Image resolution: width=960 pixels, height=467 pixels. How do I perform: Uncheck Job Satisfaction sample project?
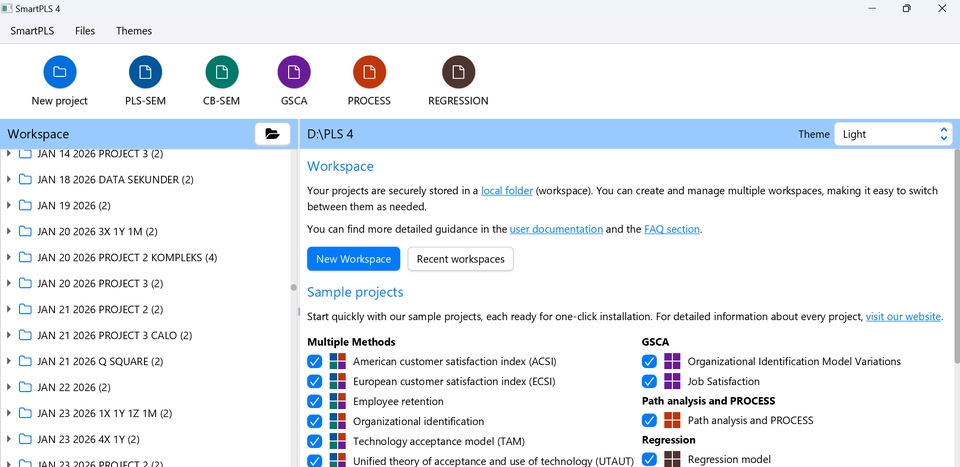point(650,381)
